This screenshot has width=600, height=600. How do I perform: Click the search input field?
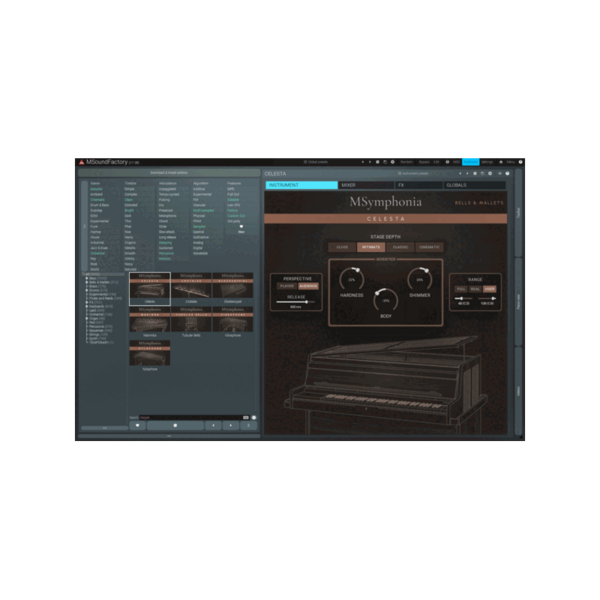click(194, 417)
